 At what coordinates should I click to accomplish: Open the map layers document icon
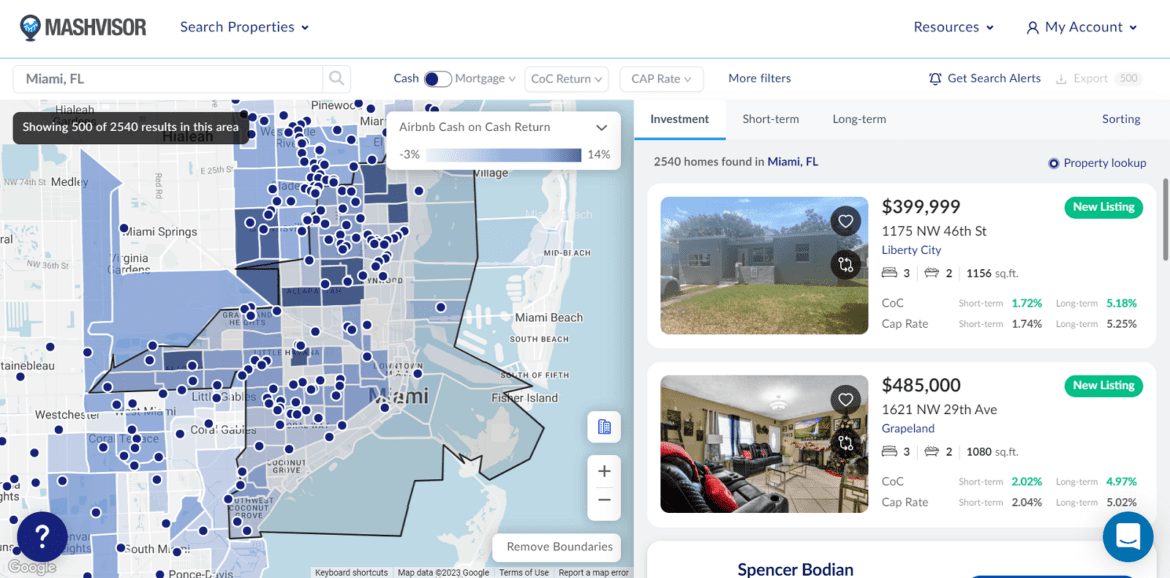[604, 427]
